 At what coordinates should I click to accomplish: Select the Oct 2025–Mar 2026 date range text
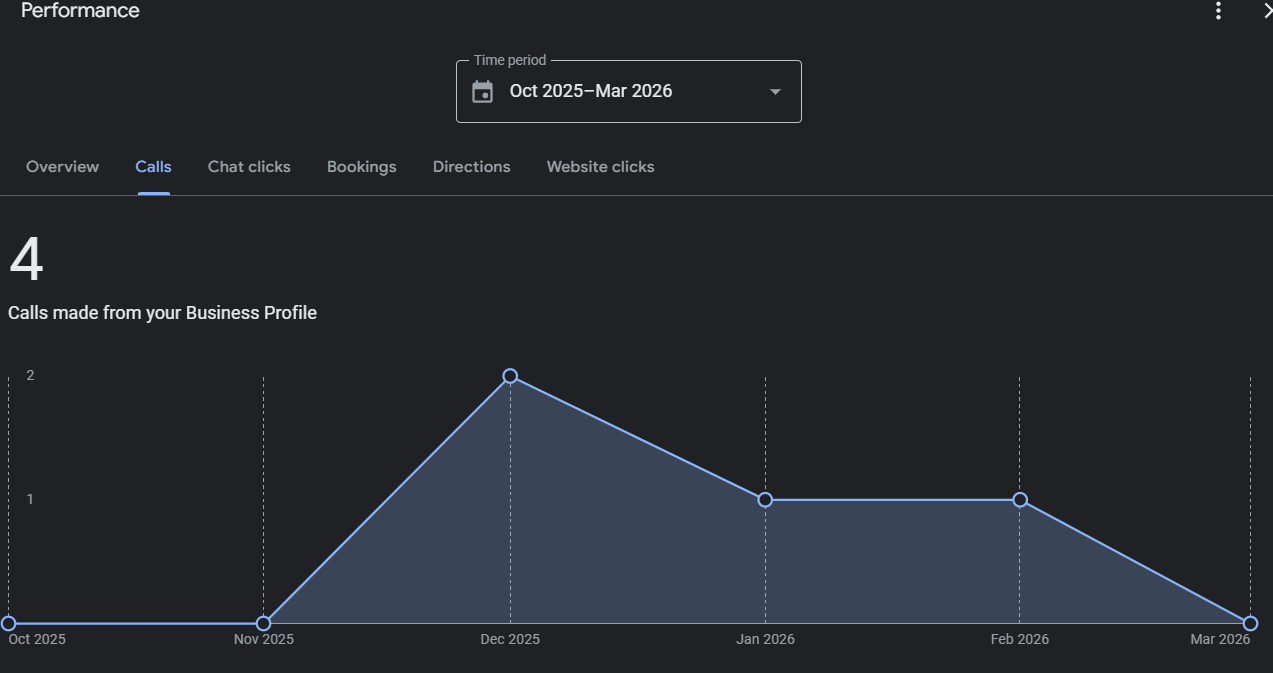590,91
